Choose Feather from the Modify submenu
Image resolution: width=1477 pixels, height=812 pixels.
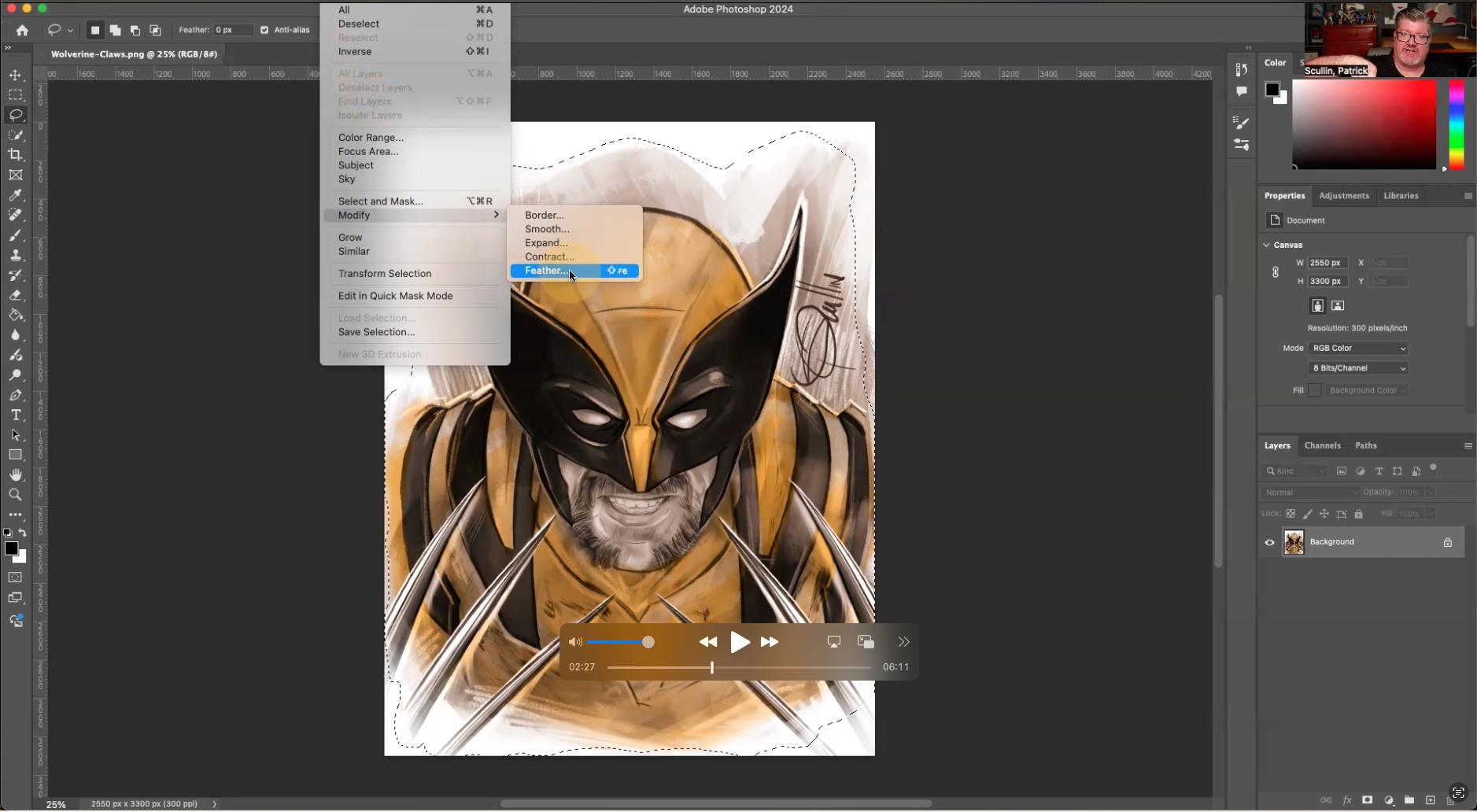[x=545, y=271]
